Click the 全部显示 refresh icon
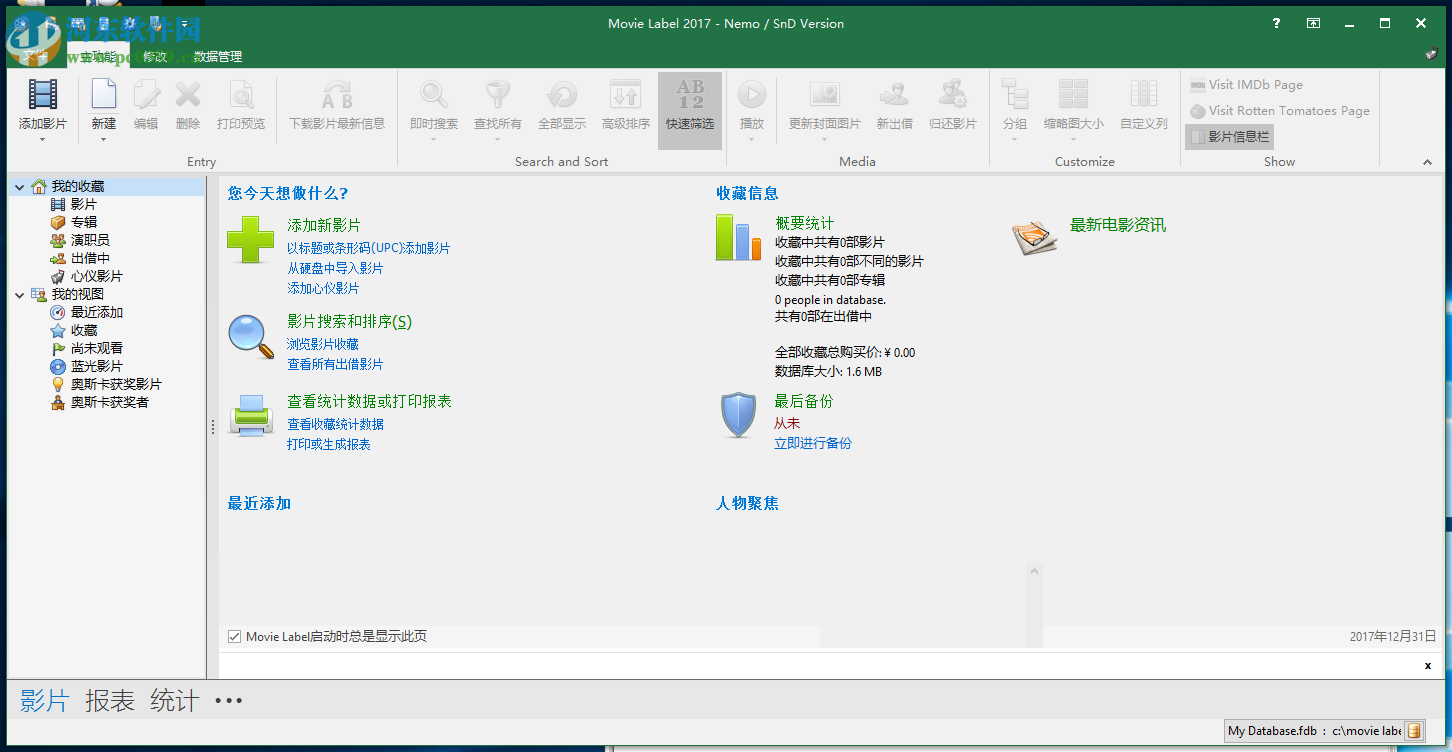This screenshot has width=1452, height=752. [x=562, y=94]
